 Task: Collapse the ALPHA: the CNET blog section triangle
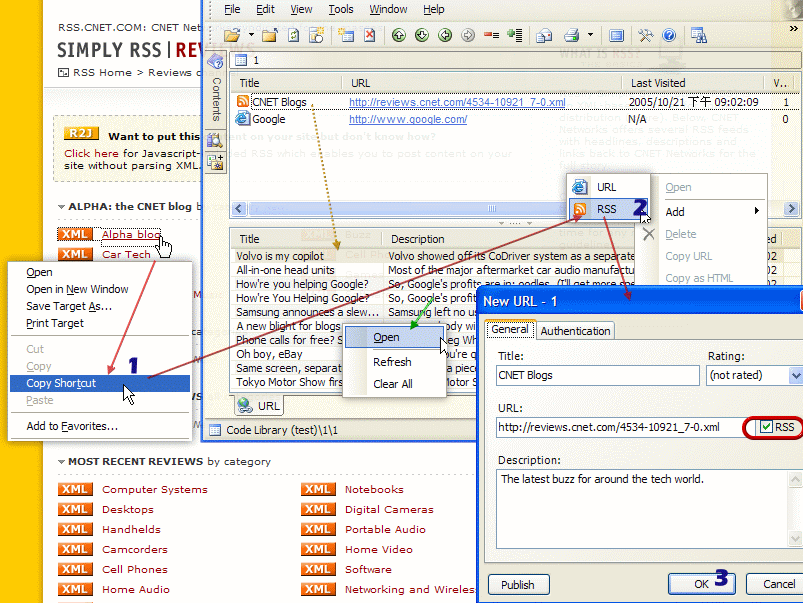click(61, 207)
